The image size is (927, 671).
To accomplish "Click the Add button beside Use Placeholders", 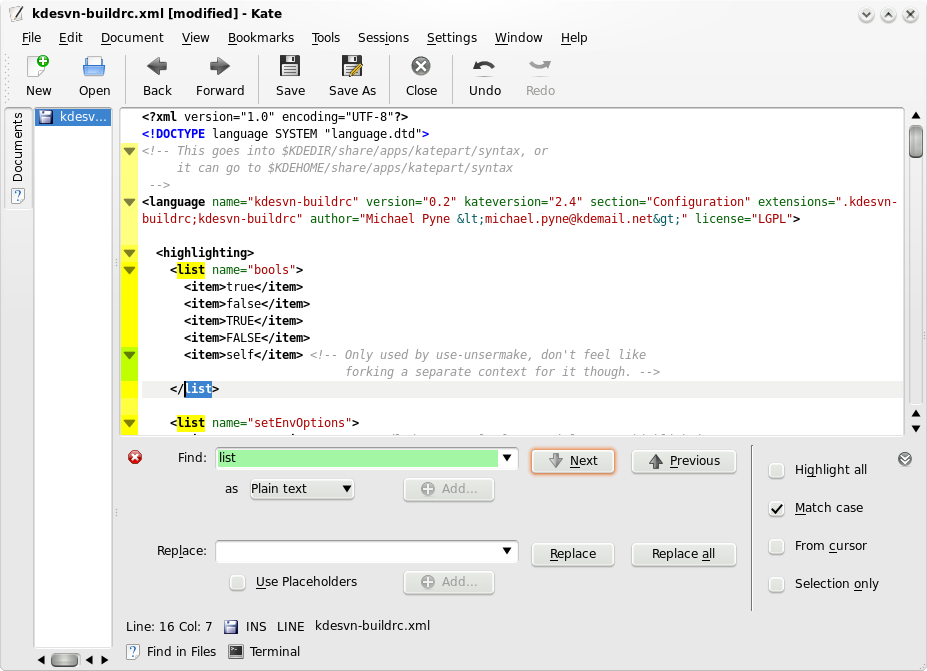I will [449, 582].
